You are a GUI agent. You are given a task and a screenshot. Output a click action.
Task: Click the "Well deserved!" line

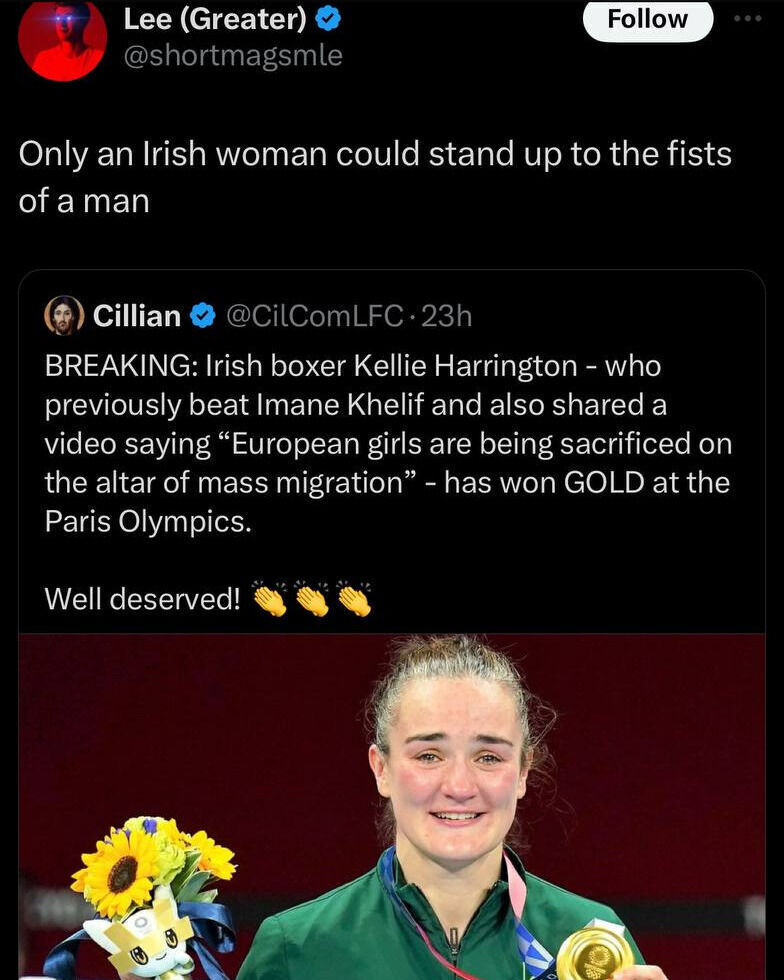pyautogui.click(x=142, y=599)
